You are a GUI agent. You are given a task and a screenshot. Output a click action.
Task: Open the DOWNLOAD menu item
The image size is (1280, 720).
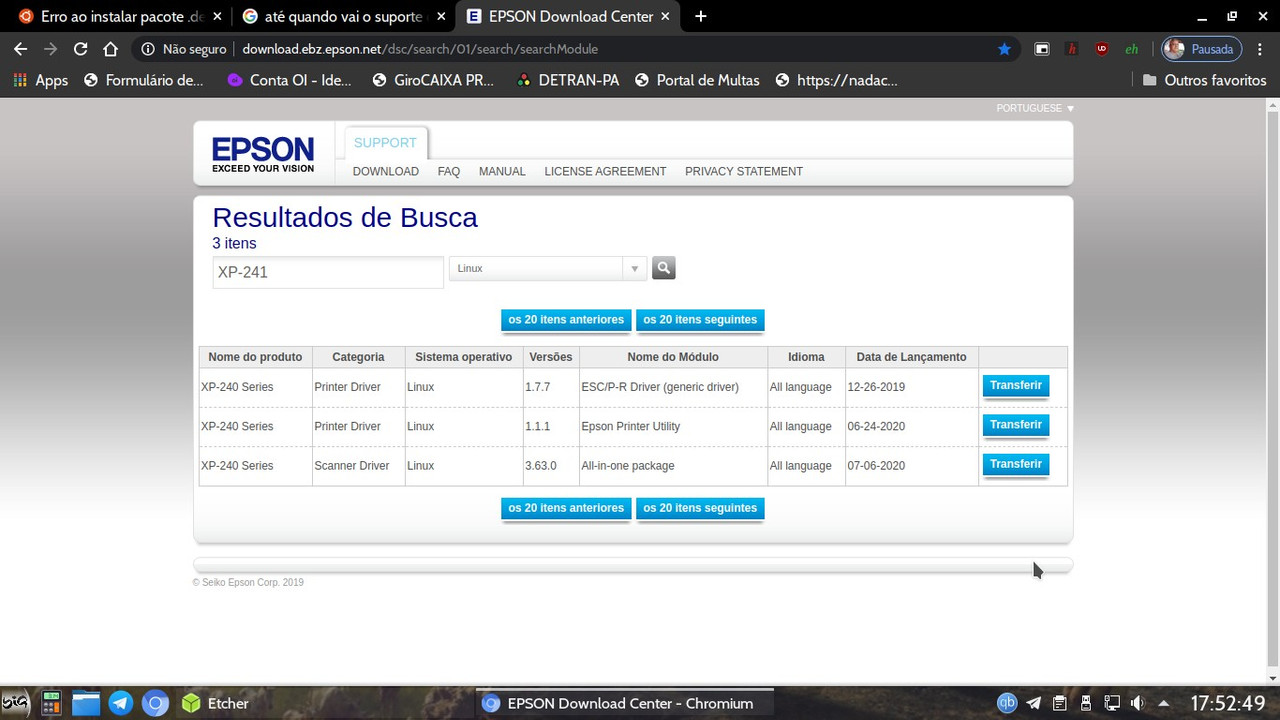pyautogui.click(x=386, y=171)
